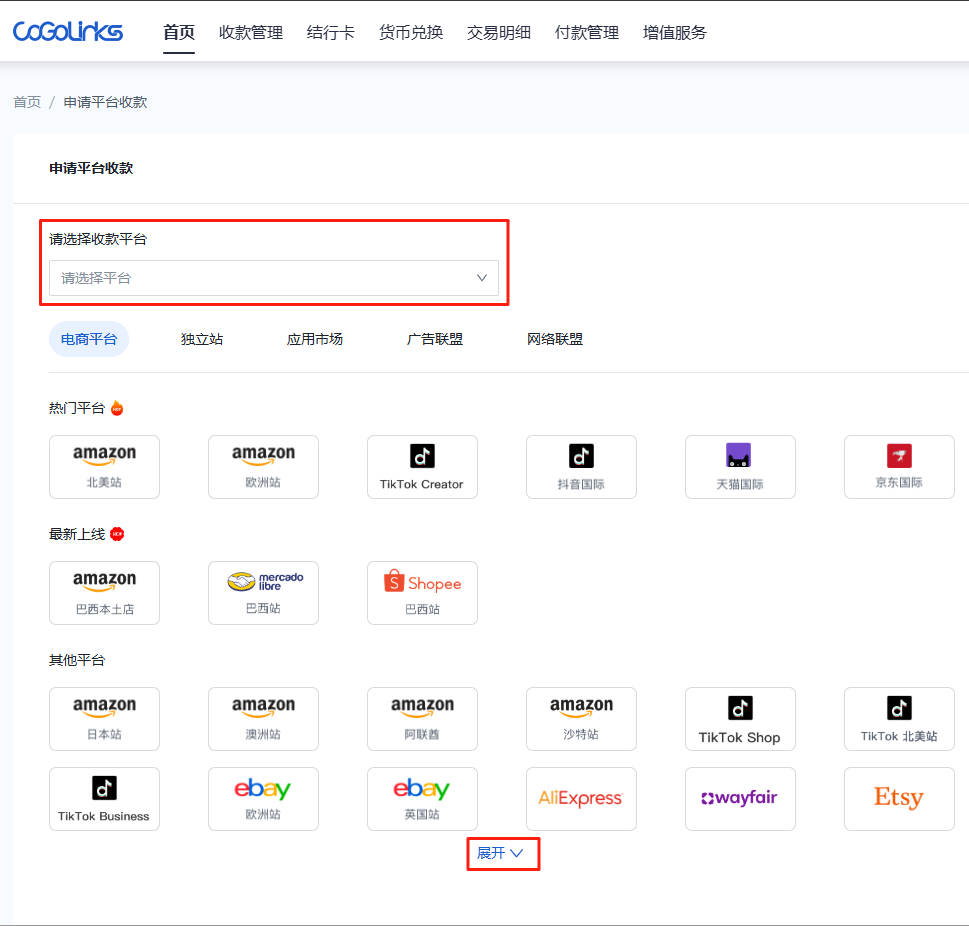The image size is (969, 926).
Task: Select eBay 英国站 card
Action: pos(422,799)
